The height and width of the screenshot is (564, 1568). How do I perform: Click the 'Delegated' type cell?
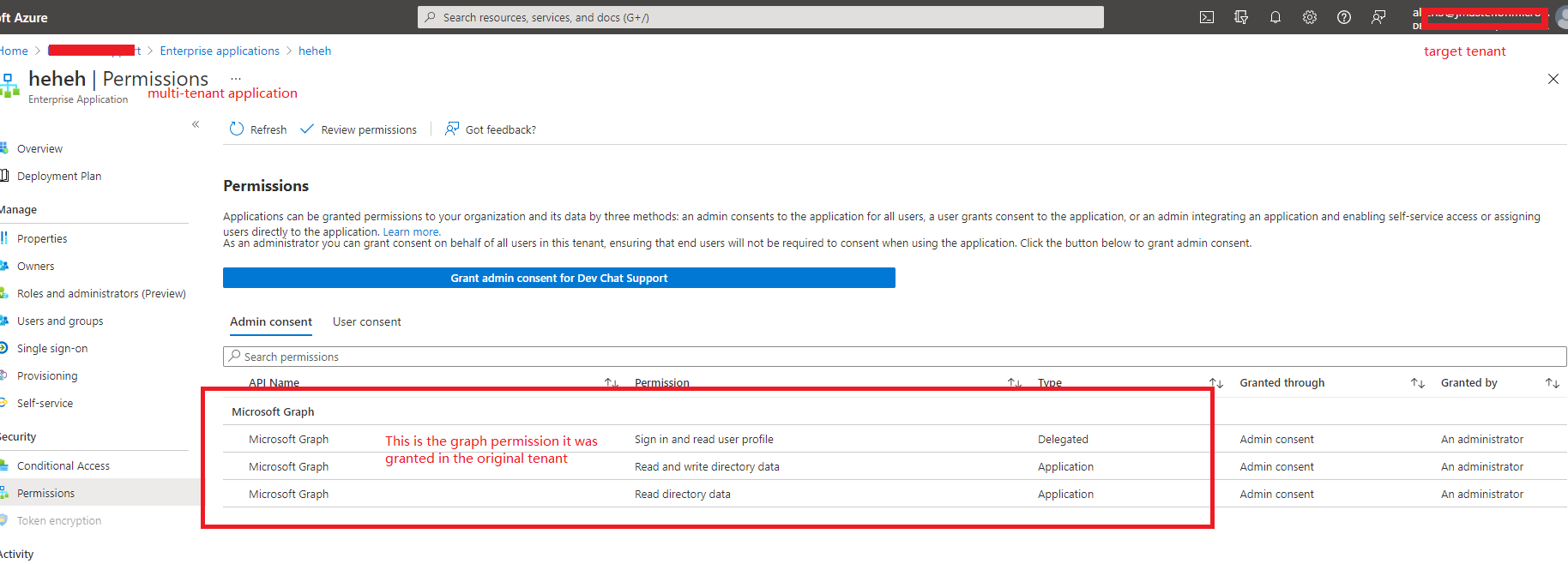click(1063, 439)
